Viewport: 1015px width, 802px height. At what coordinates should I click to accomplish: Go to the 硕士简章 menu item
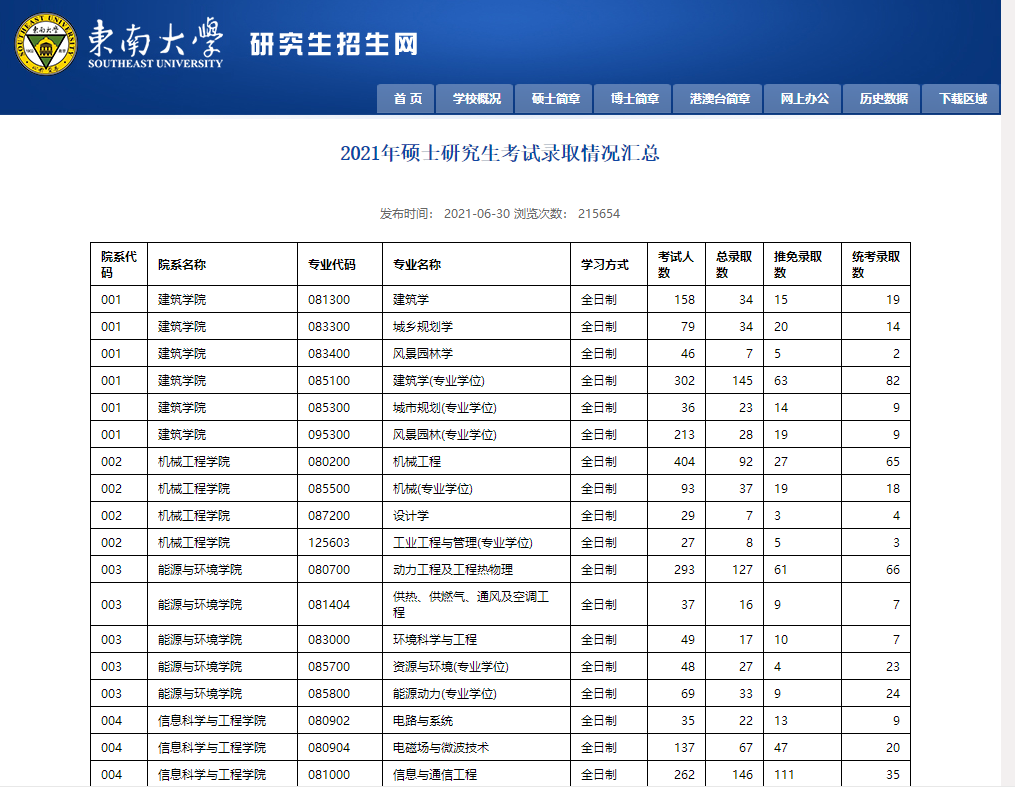coord(553,98)
